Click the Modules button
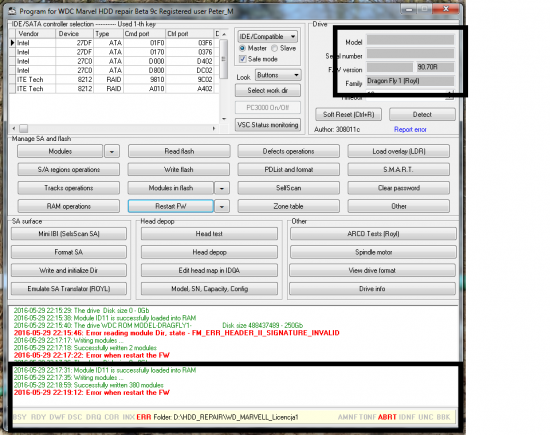The height and width of the screenshot is (435, 550). [60, 152]
